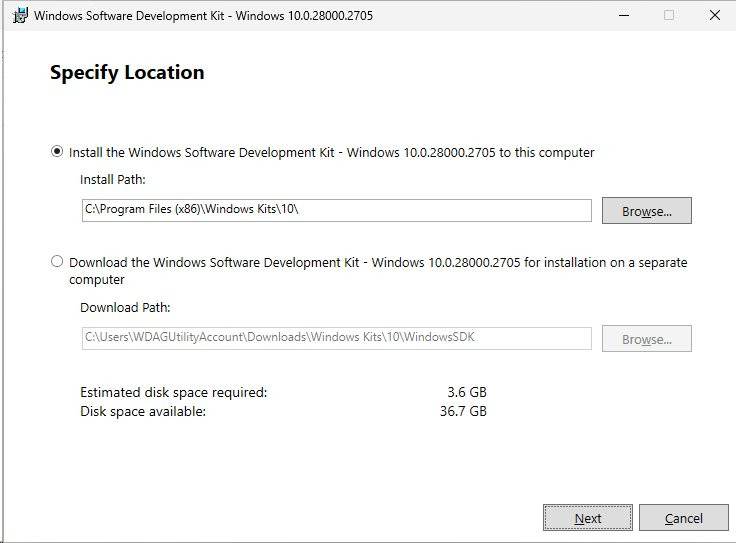The image size is (736, 543).
Task: Browse for an install path folder
Action: [646, 211]
